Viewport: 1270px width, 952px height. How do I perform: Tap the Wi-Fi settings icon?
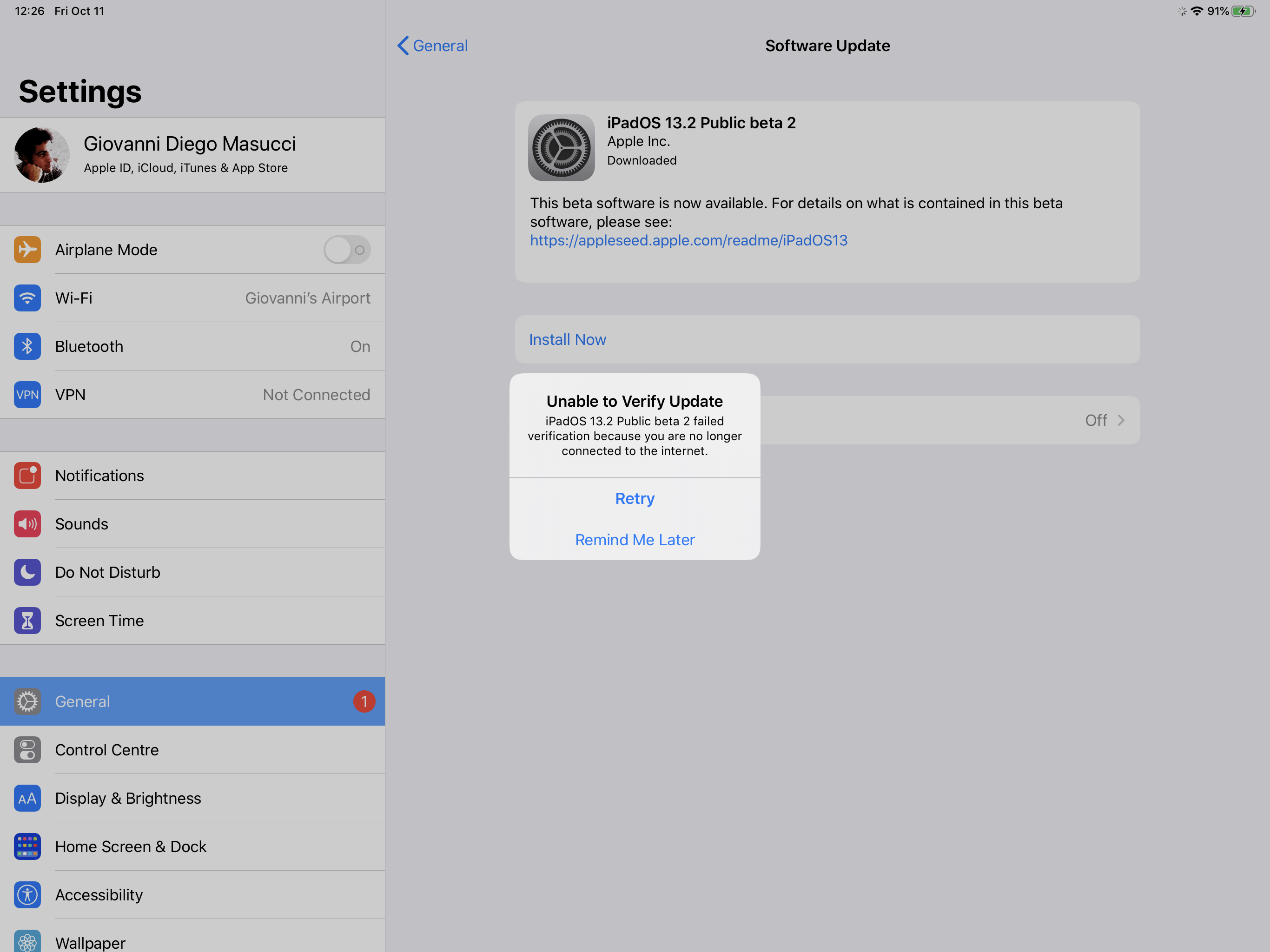click(27, 298)
